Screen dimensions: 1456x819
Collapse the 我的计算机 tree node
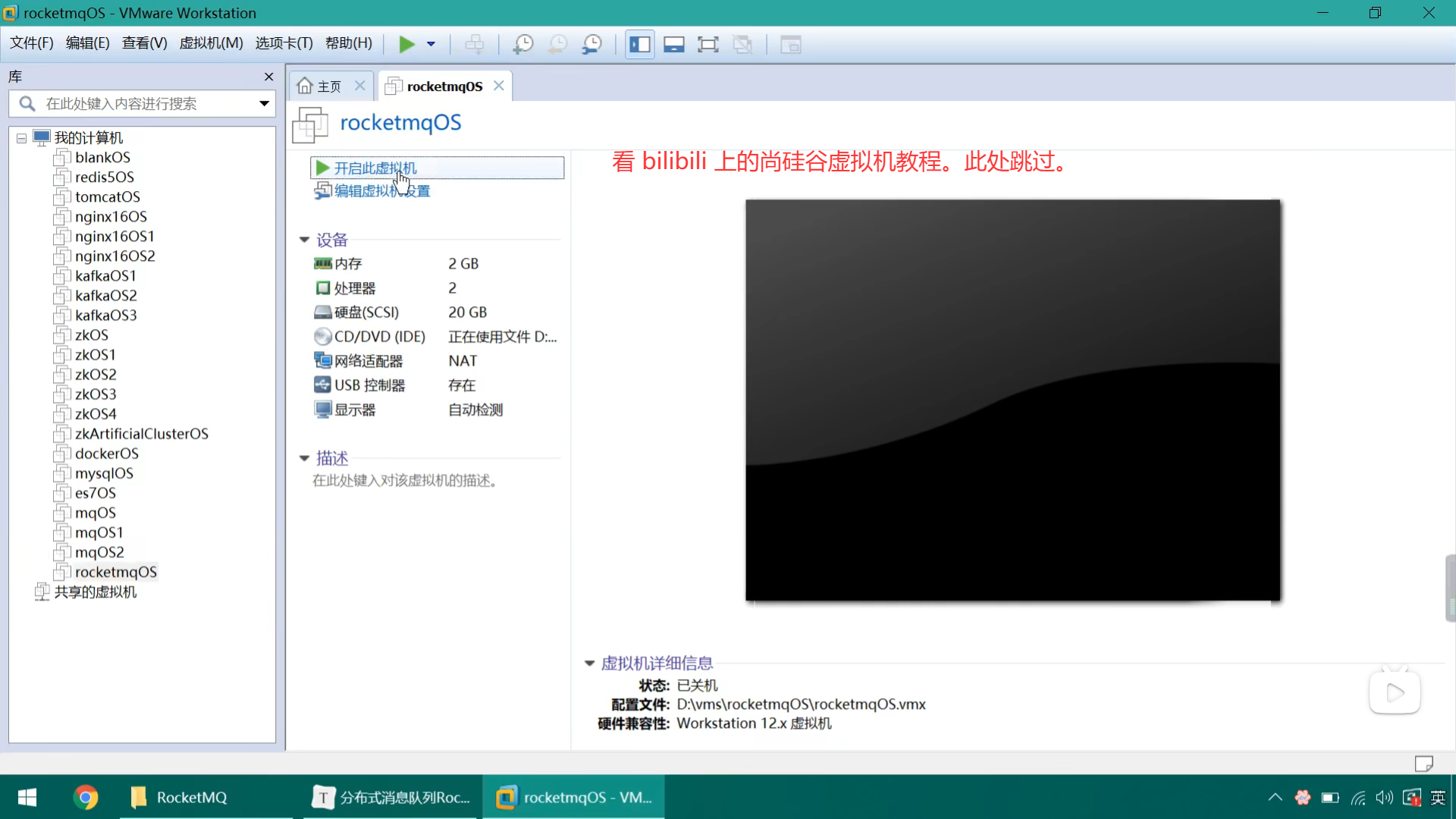(21, 138)
